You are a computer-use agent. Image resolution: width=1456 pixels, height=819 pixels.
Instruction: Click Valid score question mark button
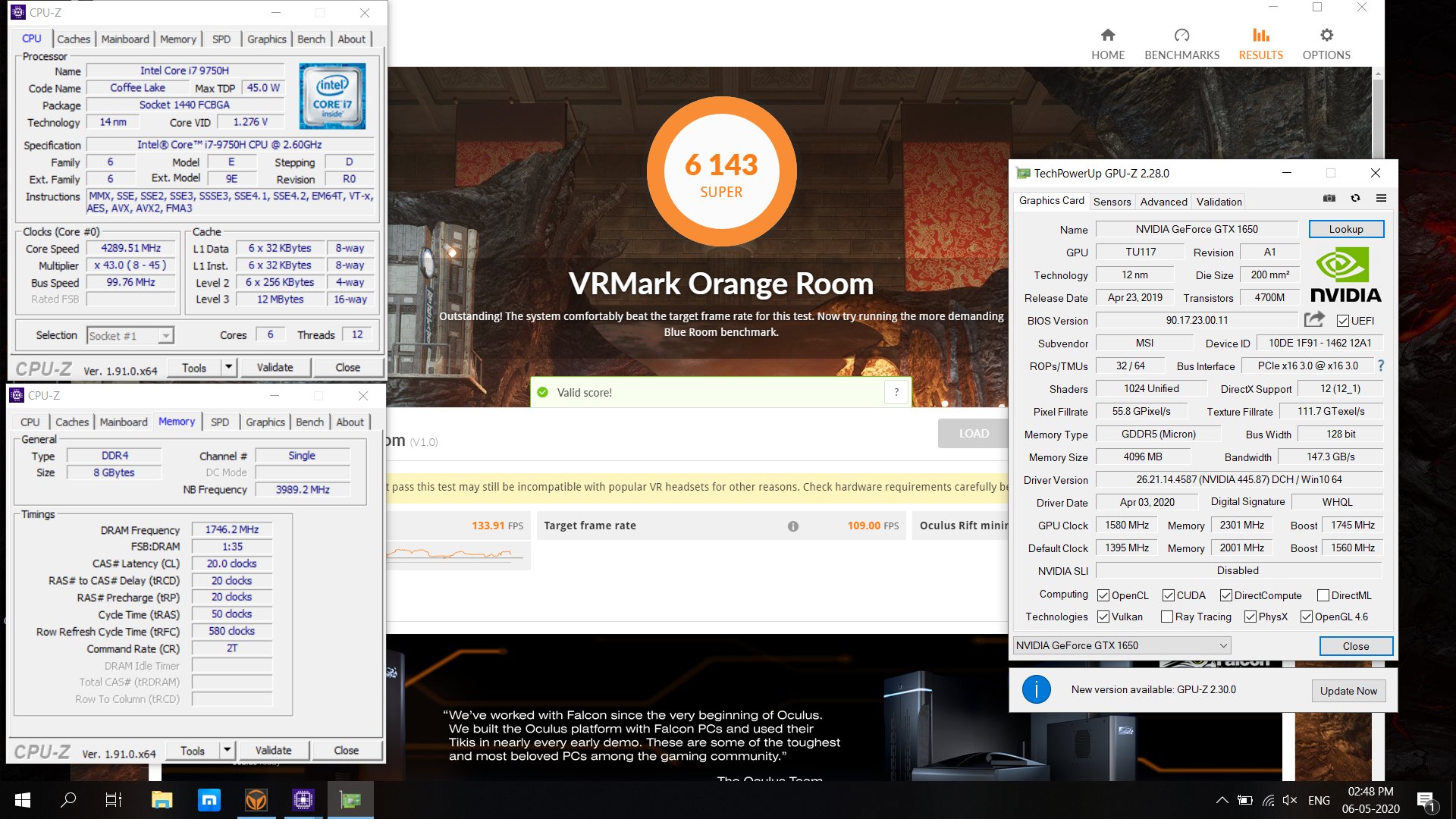pyautogui.click(x=896, y=392)
